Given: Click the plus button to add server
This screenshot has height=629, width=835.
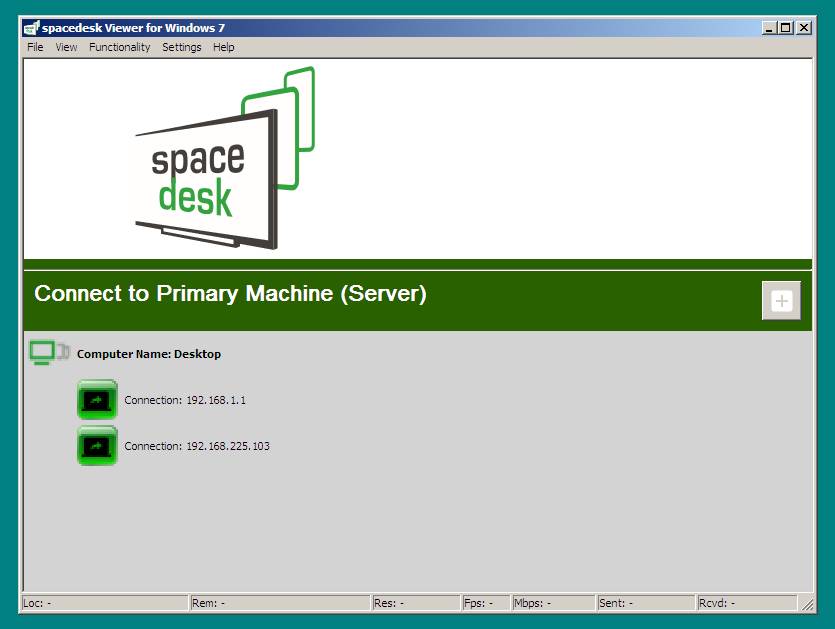Looking at the screenshot, I should (x=781, y=301).
